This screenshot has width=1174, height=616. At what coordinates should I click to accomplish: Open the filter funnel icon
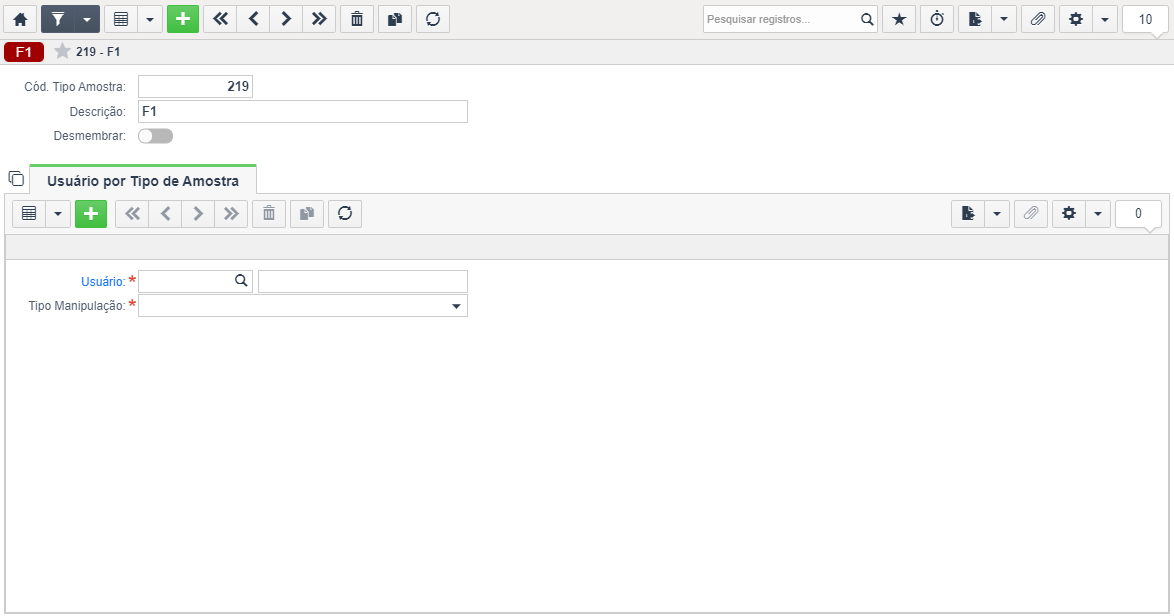tap(58, 19)
